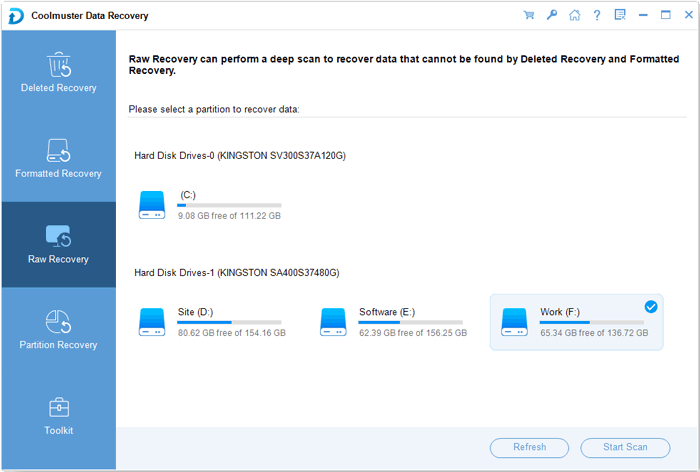Click "9.08 GB free of 111.22 GB"
The width and height of the screenshot is (700, 472).
[x=229, y=216]
